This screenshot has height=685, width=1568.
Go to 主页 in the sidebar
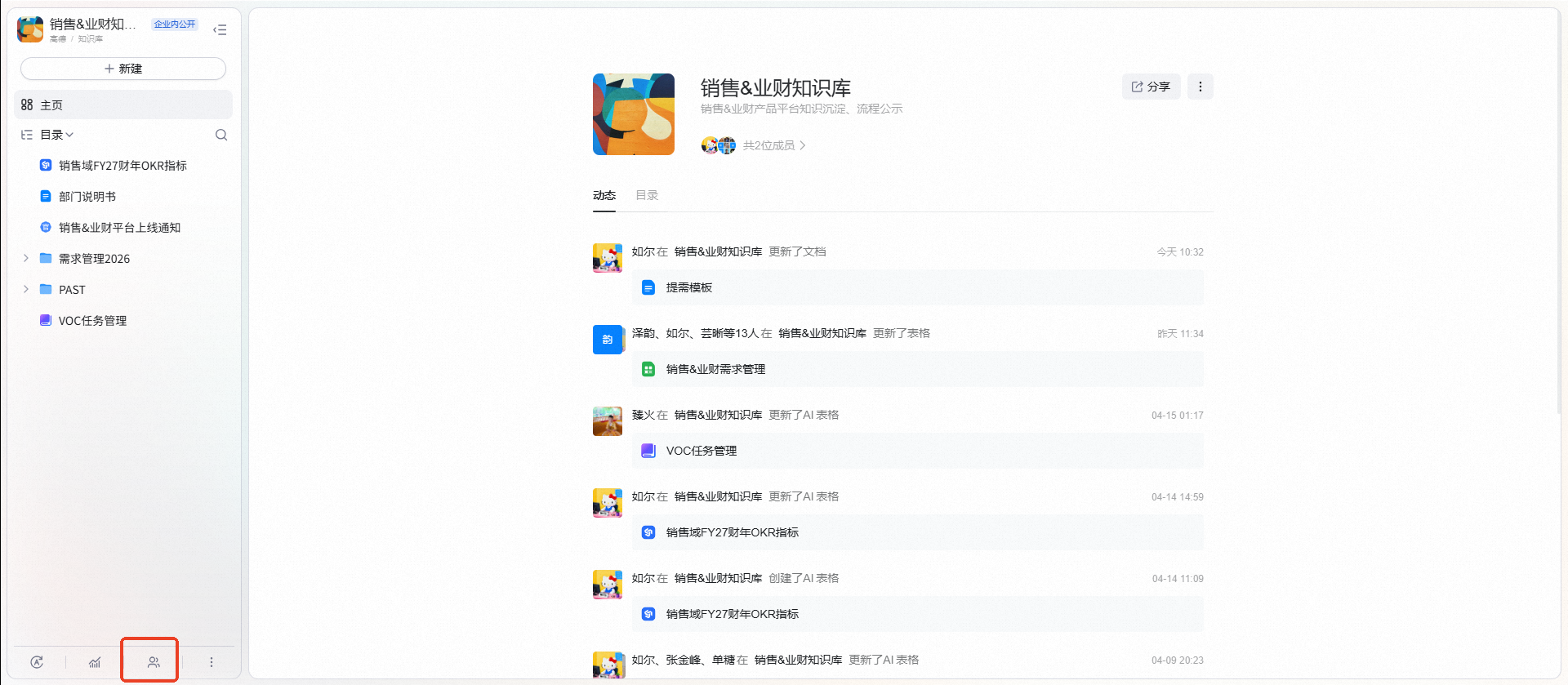[123, 105]
